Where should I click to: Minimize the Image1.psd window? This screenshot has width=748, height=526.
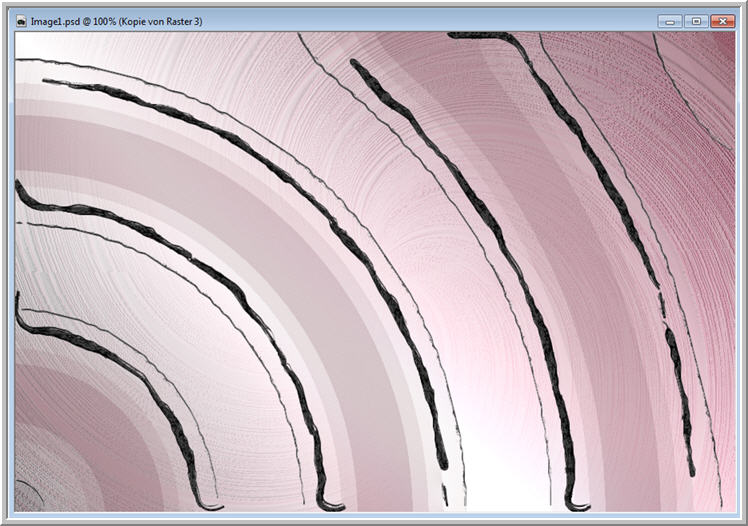click(x=670, y=21)
